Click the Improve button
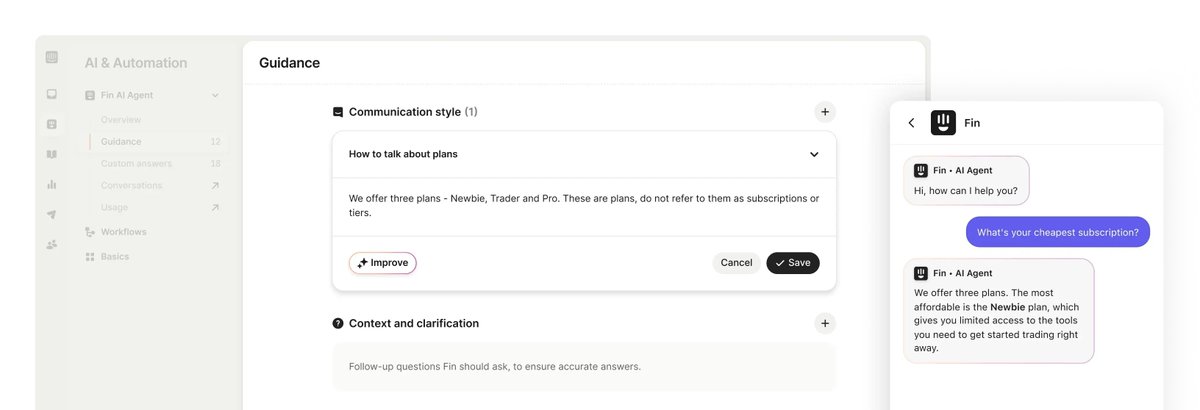 click(383, 263)
